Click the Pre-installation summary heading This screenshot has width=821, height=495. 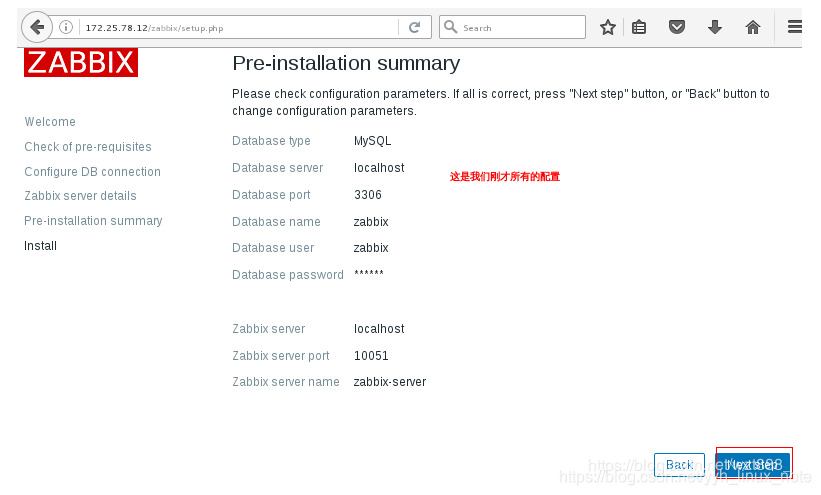pos(346,63)
